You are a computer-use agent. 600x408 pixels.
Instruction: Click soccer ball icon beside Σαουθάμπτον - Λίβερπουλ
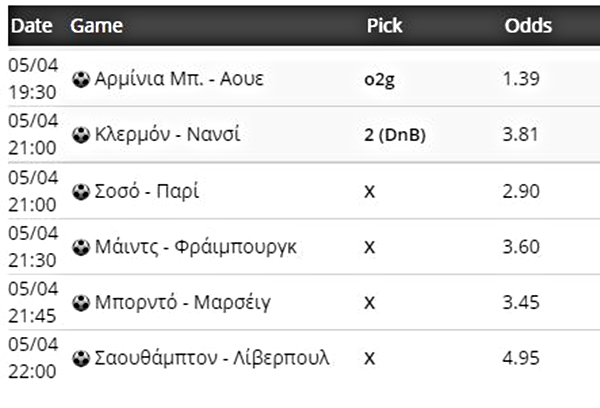coord(81,357)
